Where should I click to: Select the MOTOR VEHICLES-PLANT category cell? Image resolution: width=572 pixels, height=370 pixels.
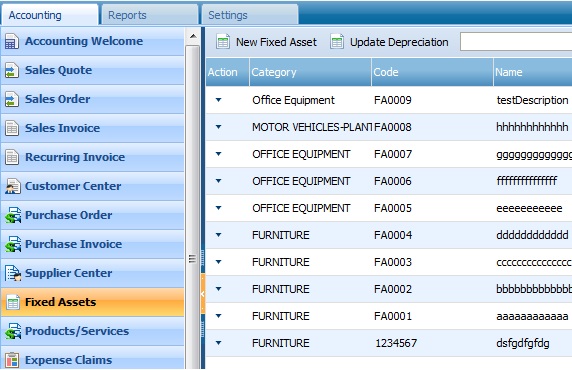coord(310,127)
